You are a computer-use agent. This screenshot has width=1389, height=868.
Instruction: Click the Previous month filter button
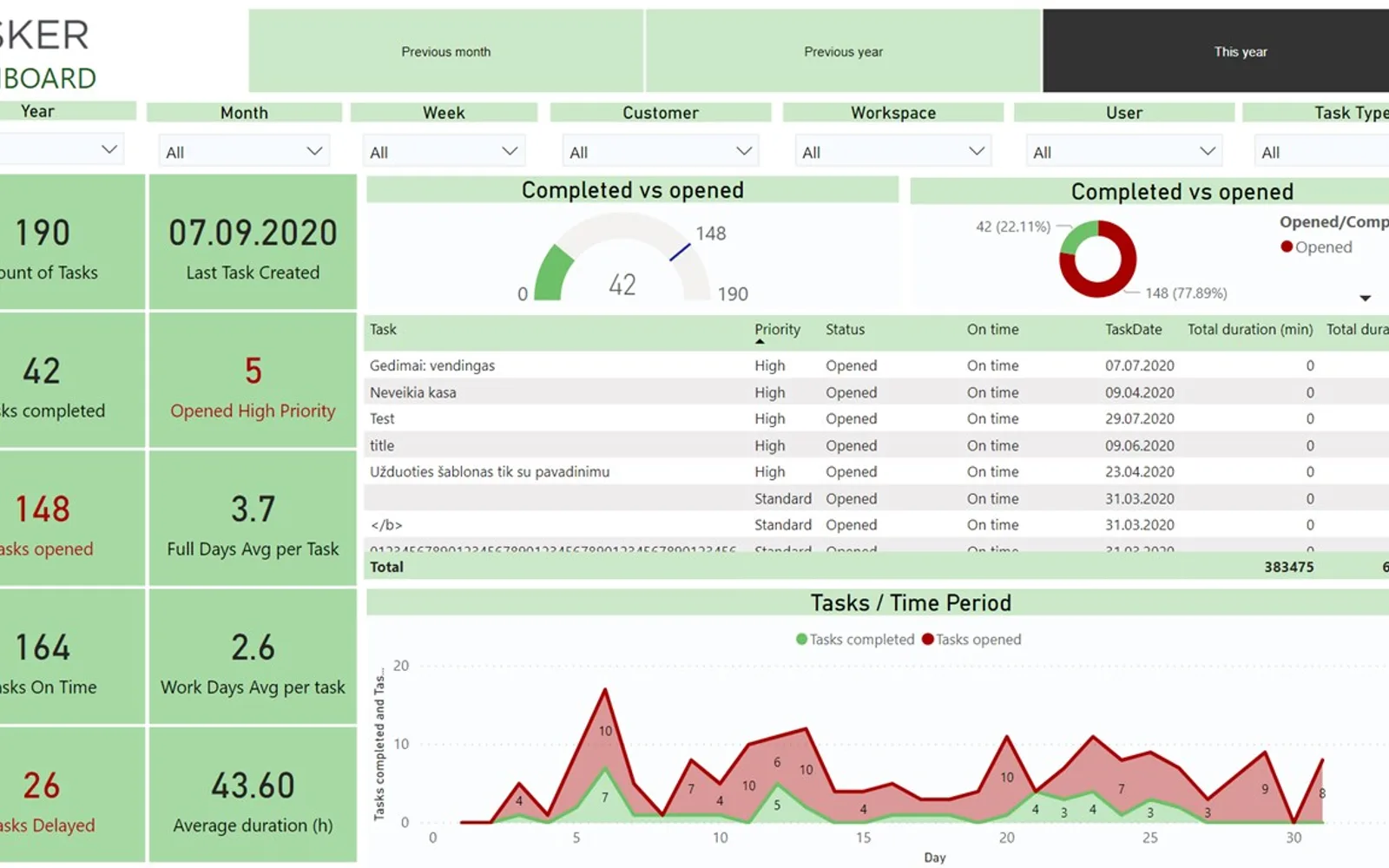pyautogui.click(x=446, y=51)
